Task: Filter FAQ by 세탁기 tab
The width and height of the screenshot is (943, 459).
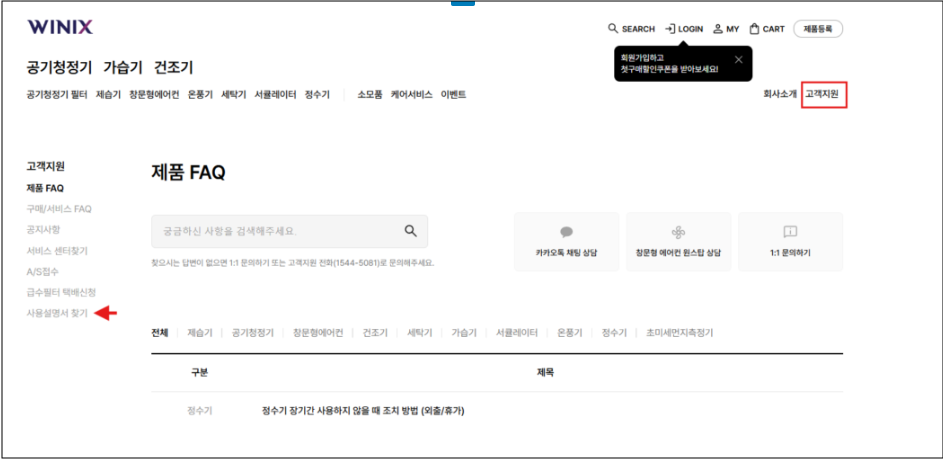Action: click(420, 333)
